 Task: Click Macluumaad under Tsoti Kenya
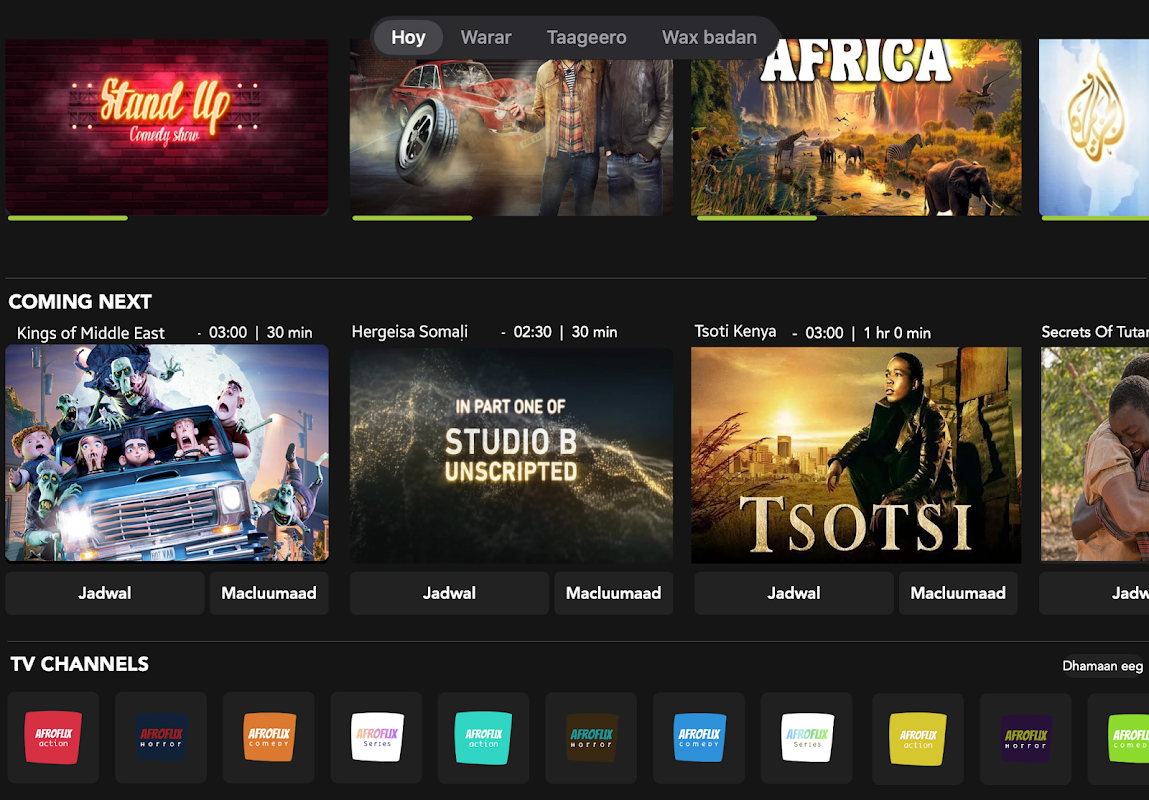point(958,593)
